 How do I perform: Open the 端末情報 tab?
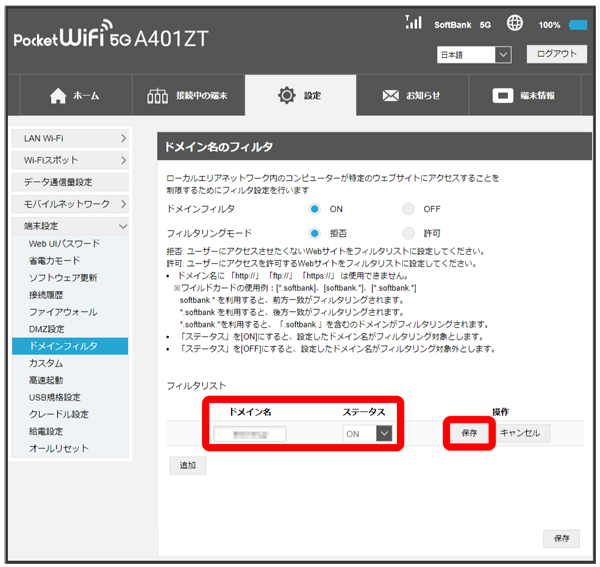(525, 96)
